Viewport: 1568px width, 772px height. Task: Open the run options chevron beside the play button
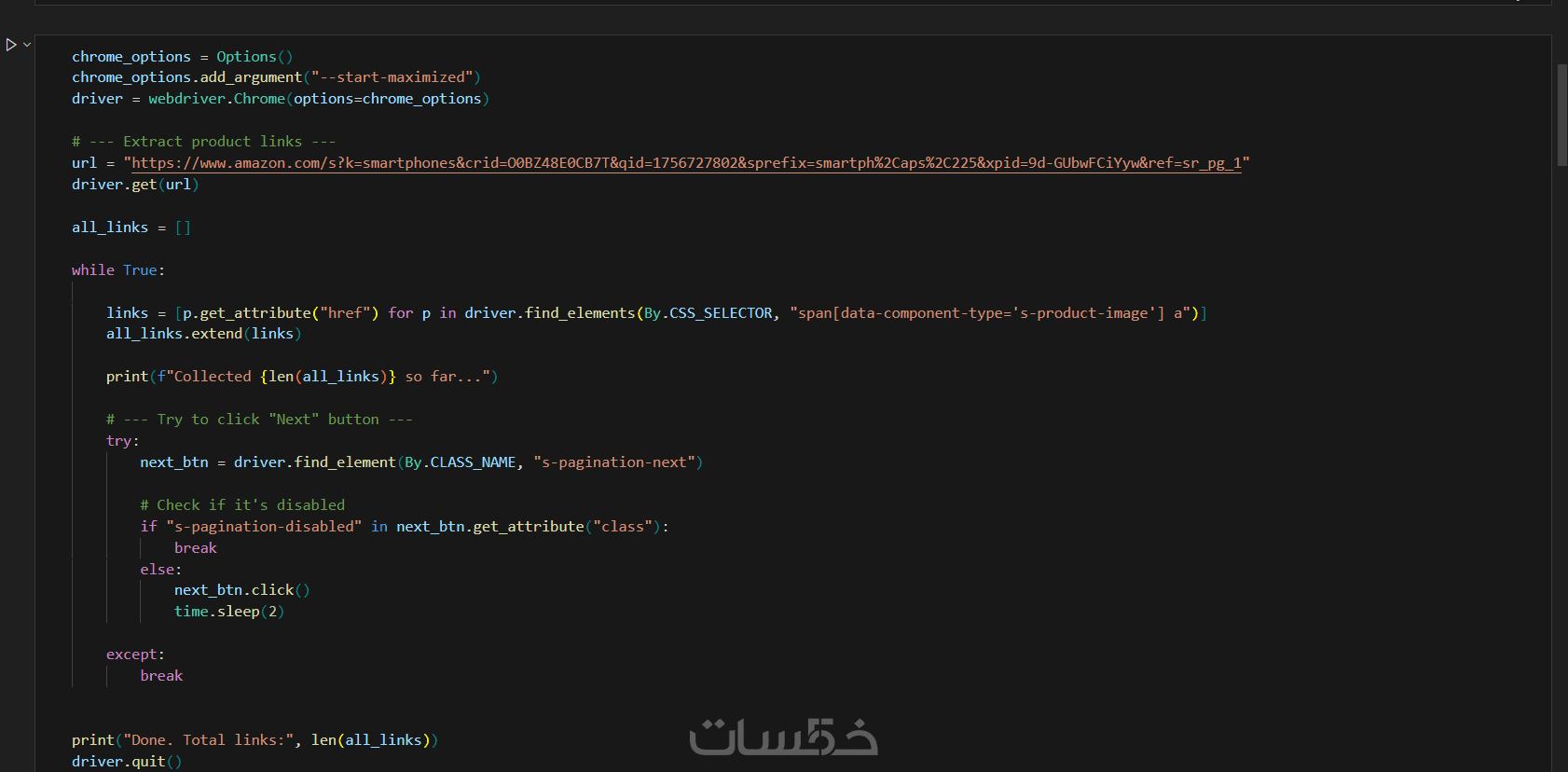pos(27,45)
